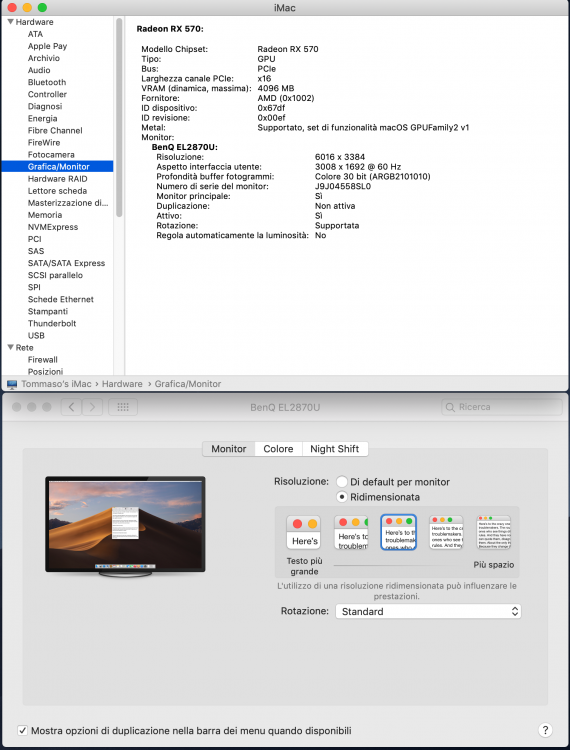Select SATA/SATA Express in the sidebar
The height and width of the screenshot is (750, 570).
pyautogui.click(x=66, y=263)
